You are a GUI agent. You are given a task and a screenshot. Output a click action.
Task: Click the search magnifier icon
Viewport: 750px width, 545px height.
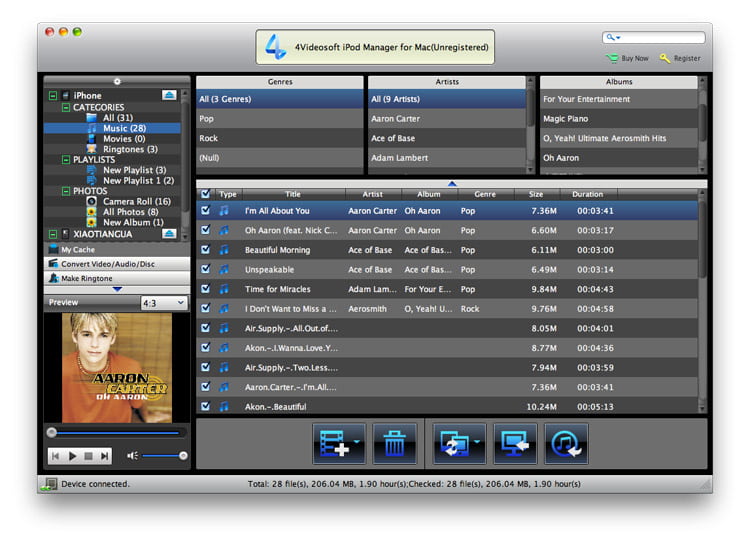pos(610,37)
